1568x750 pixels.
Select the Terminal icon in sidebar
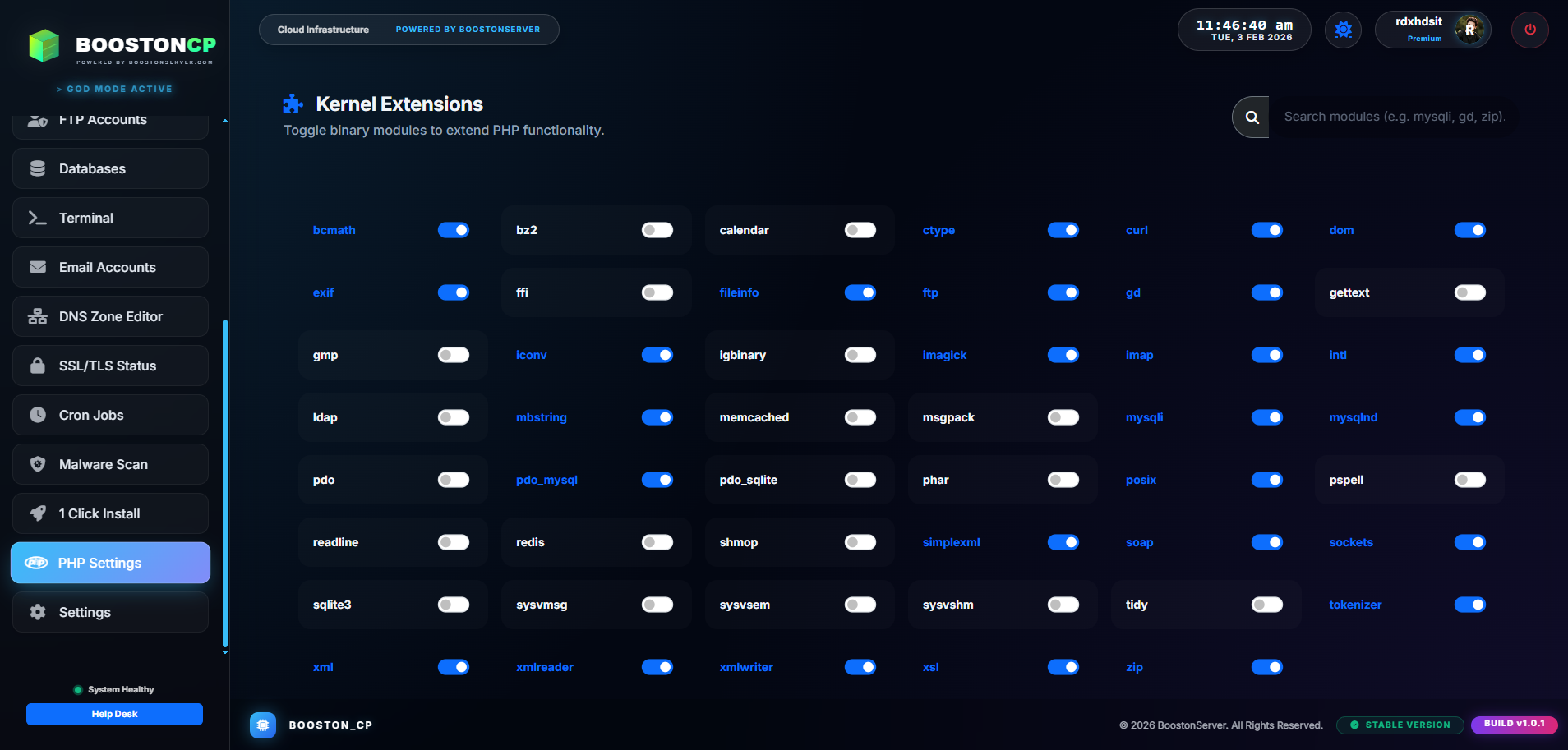click(36, 218)
